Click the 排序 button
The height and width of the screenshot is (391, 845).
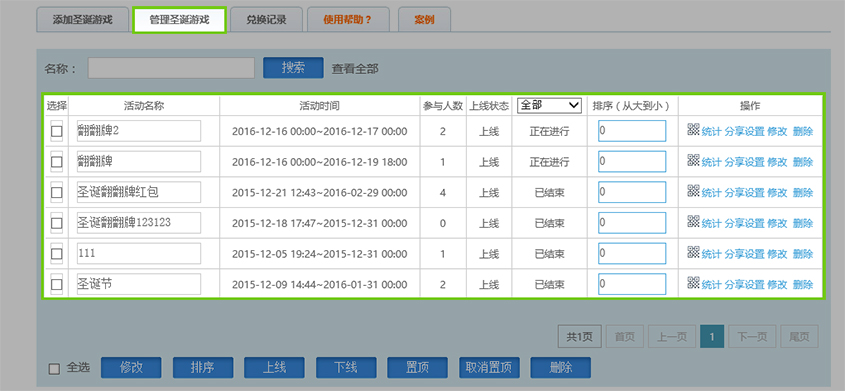pos(203,368)
